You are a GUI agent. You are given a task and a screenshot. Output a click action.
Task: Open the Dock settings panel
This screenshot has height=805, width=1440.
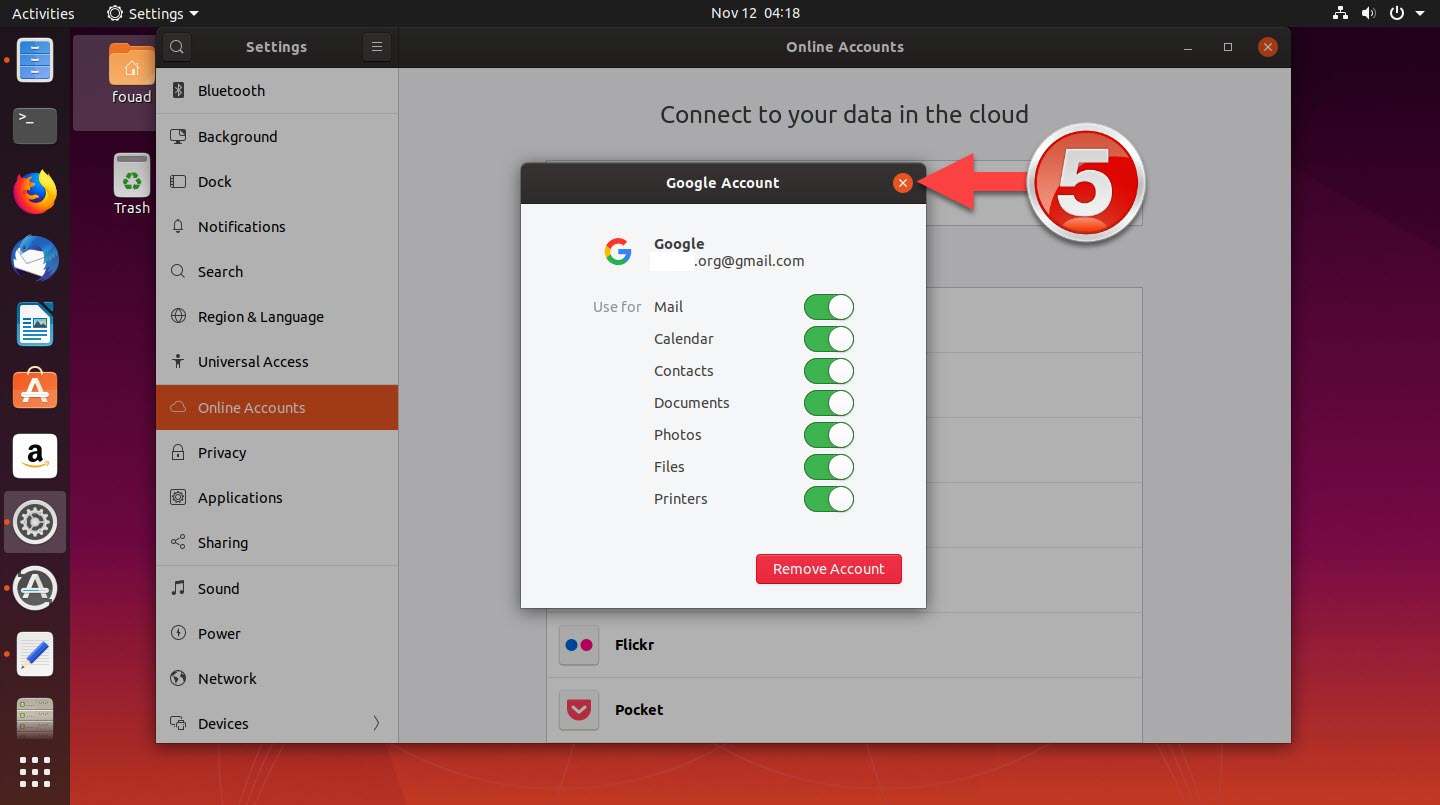pos(277,181)
